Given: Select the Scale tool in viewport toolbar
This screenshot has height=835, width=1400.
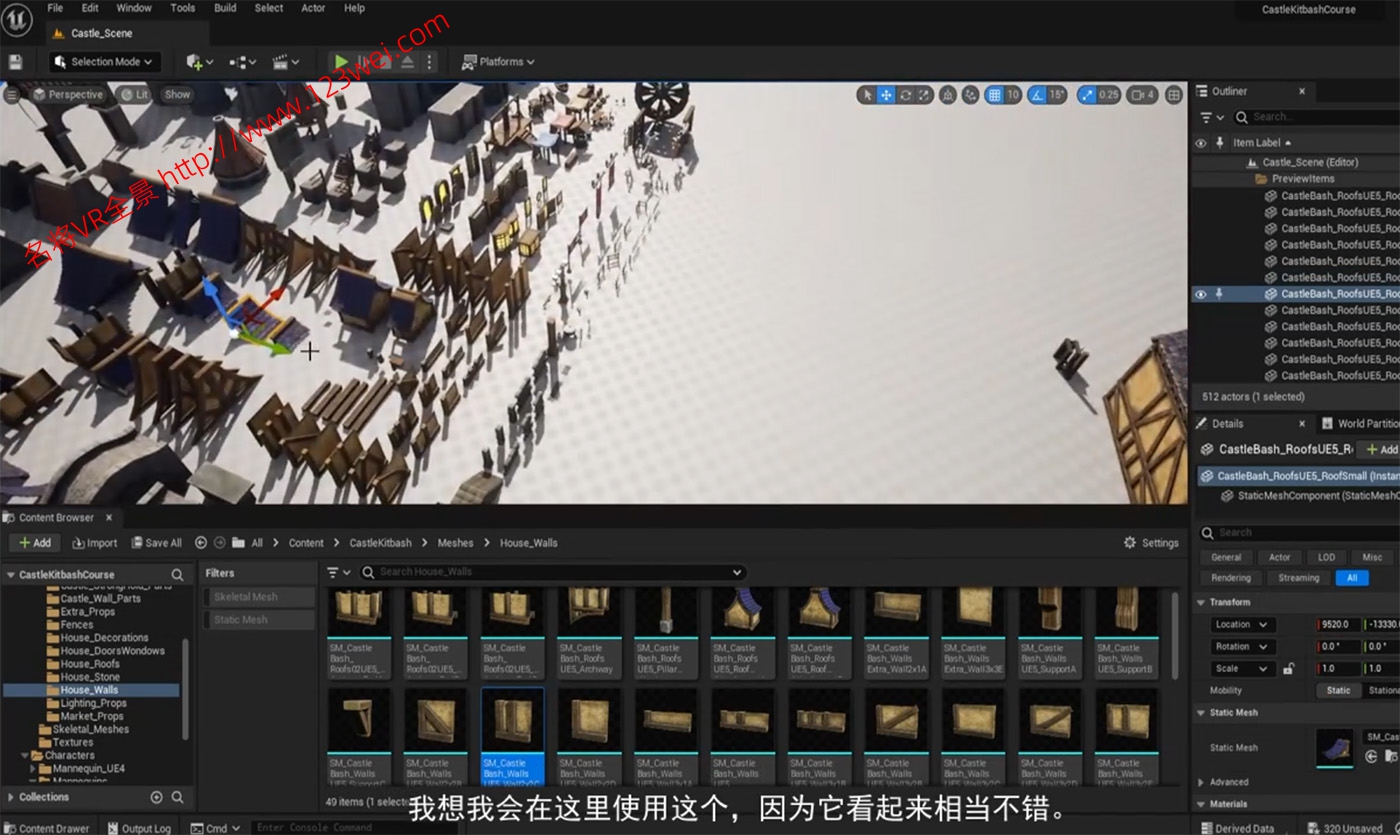Looking at the screenshot, I should point(924,94).
